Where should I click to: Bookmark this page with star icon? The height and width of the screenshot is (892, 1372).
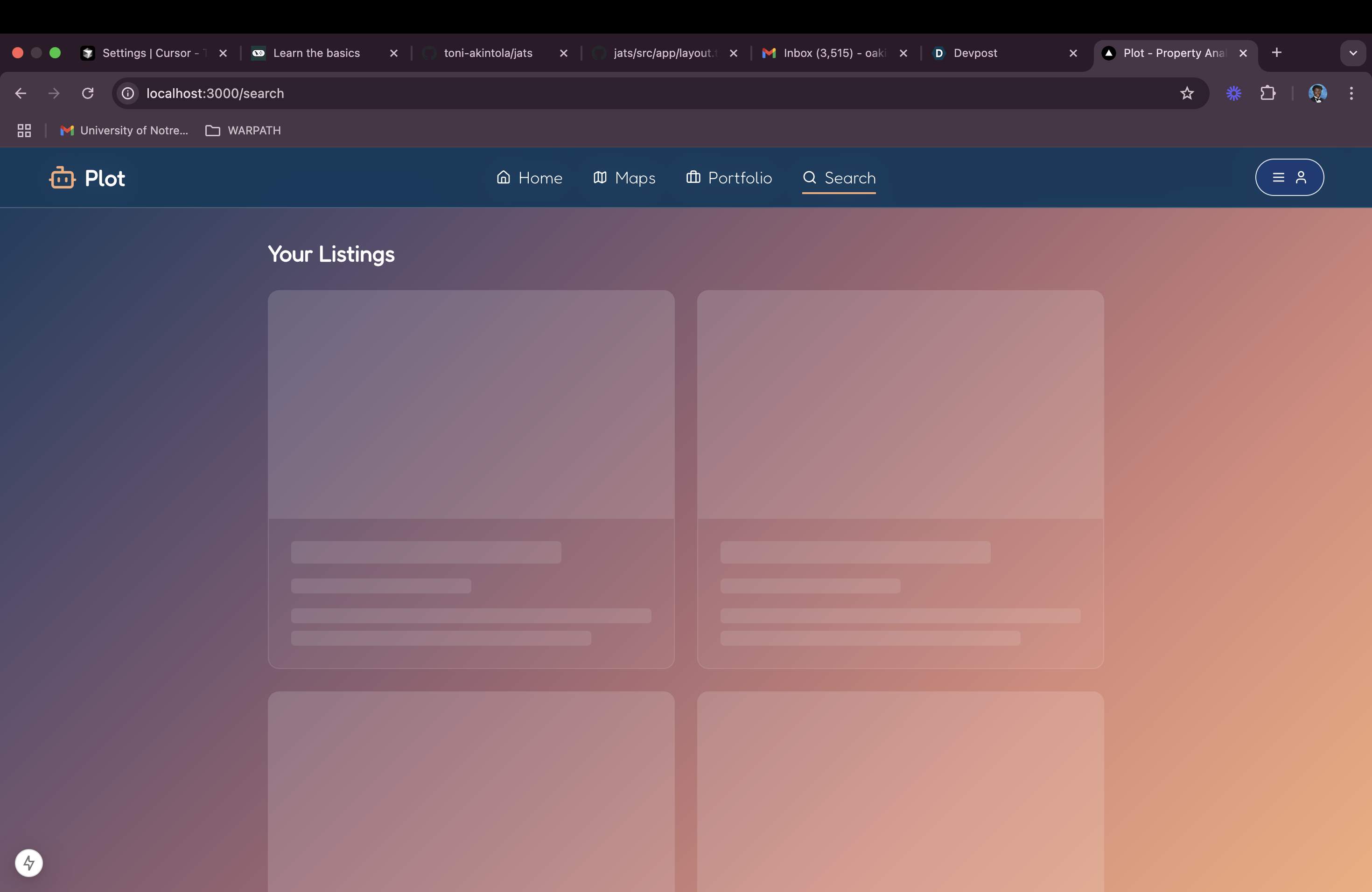(x=1186, y=93)
